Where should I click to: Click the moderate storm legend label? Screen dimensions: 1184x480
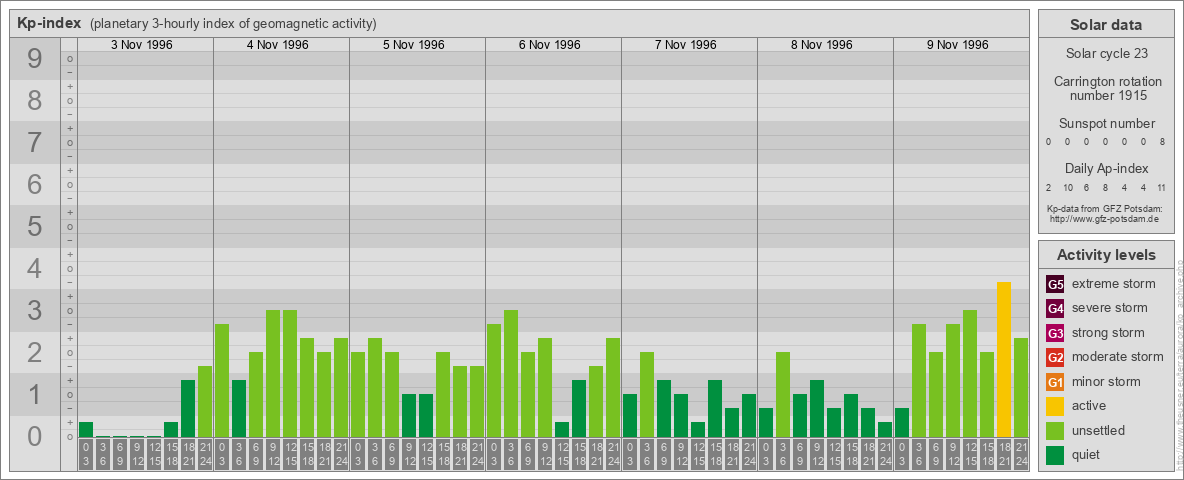[1118, 357]
